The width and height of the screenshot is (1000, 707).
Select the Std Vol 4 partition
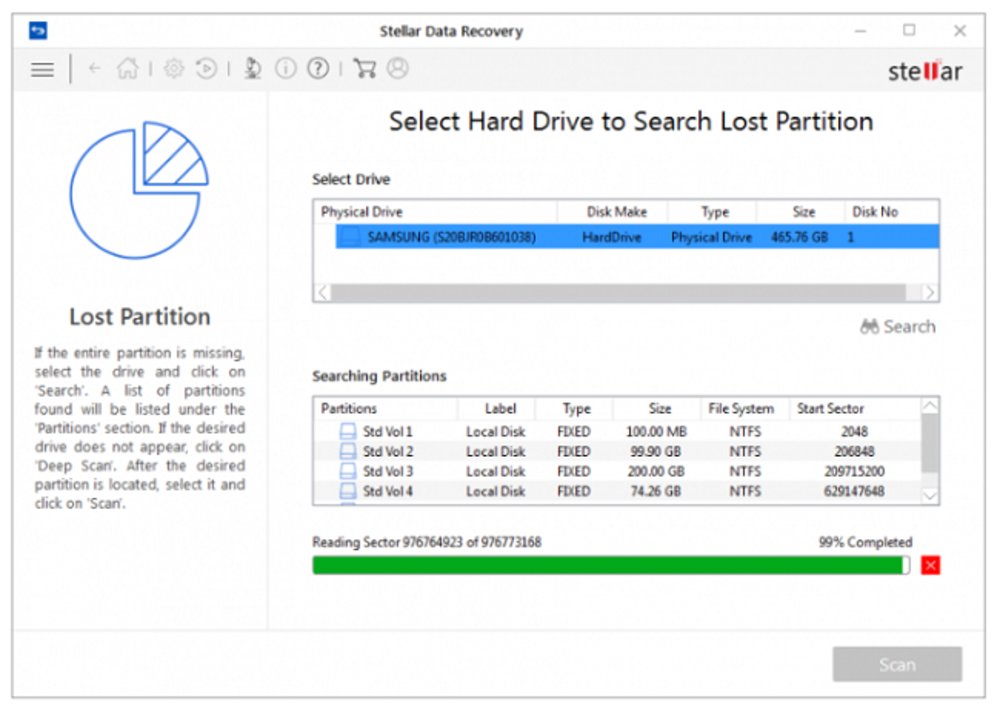(x=617, y=491)
